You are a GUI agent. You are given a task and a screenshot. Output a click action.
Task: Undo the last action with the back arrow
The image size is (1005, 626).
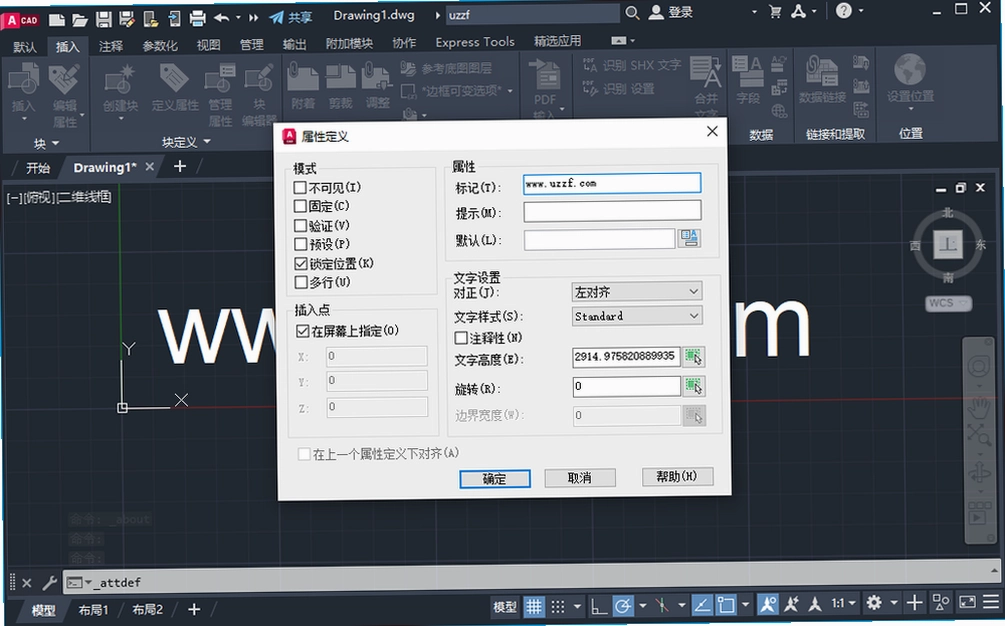click(x=222, y=18)
